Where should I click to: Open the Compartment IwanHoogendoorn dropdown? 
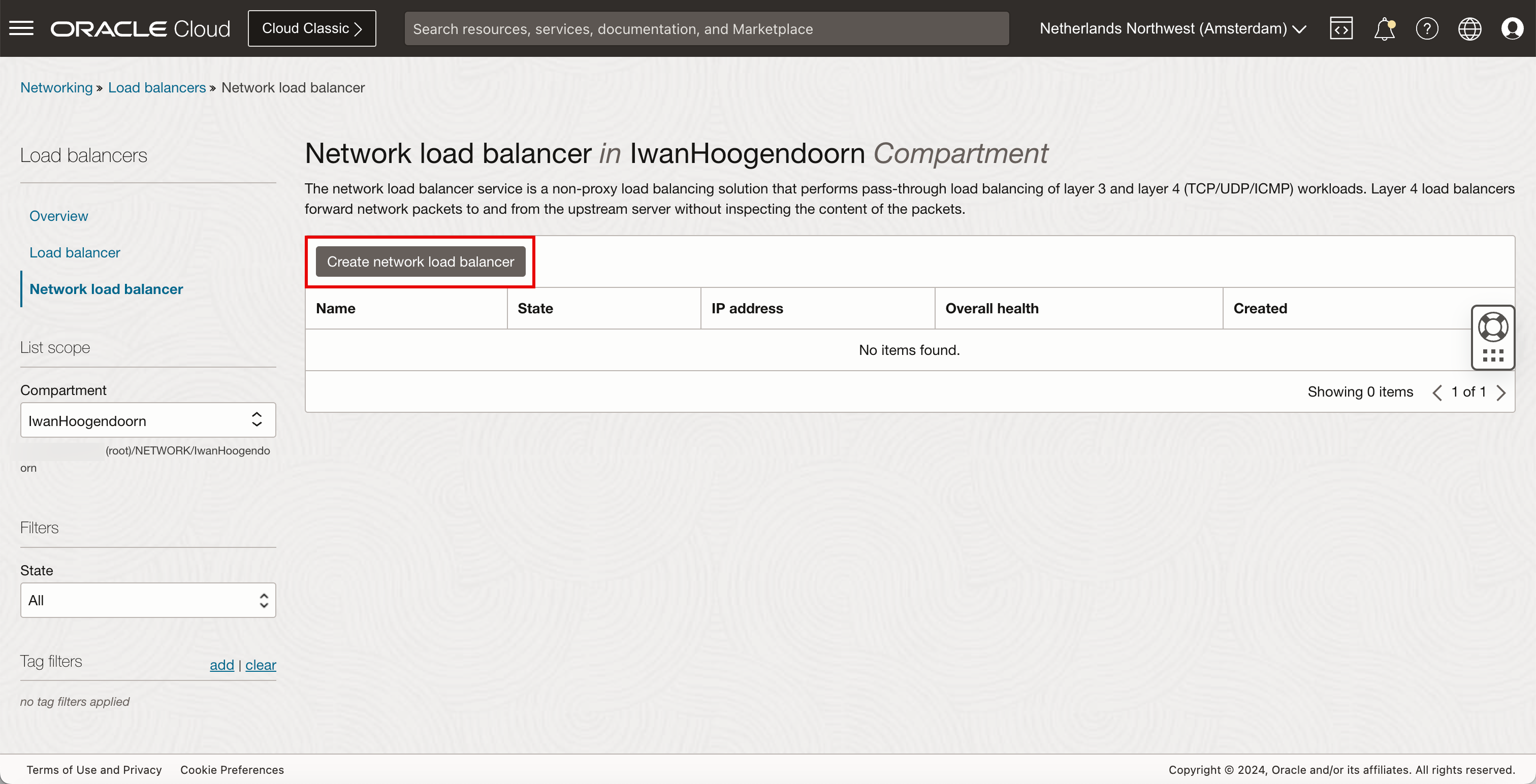(148, 420)
